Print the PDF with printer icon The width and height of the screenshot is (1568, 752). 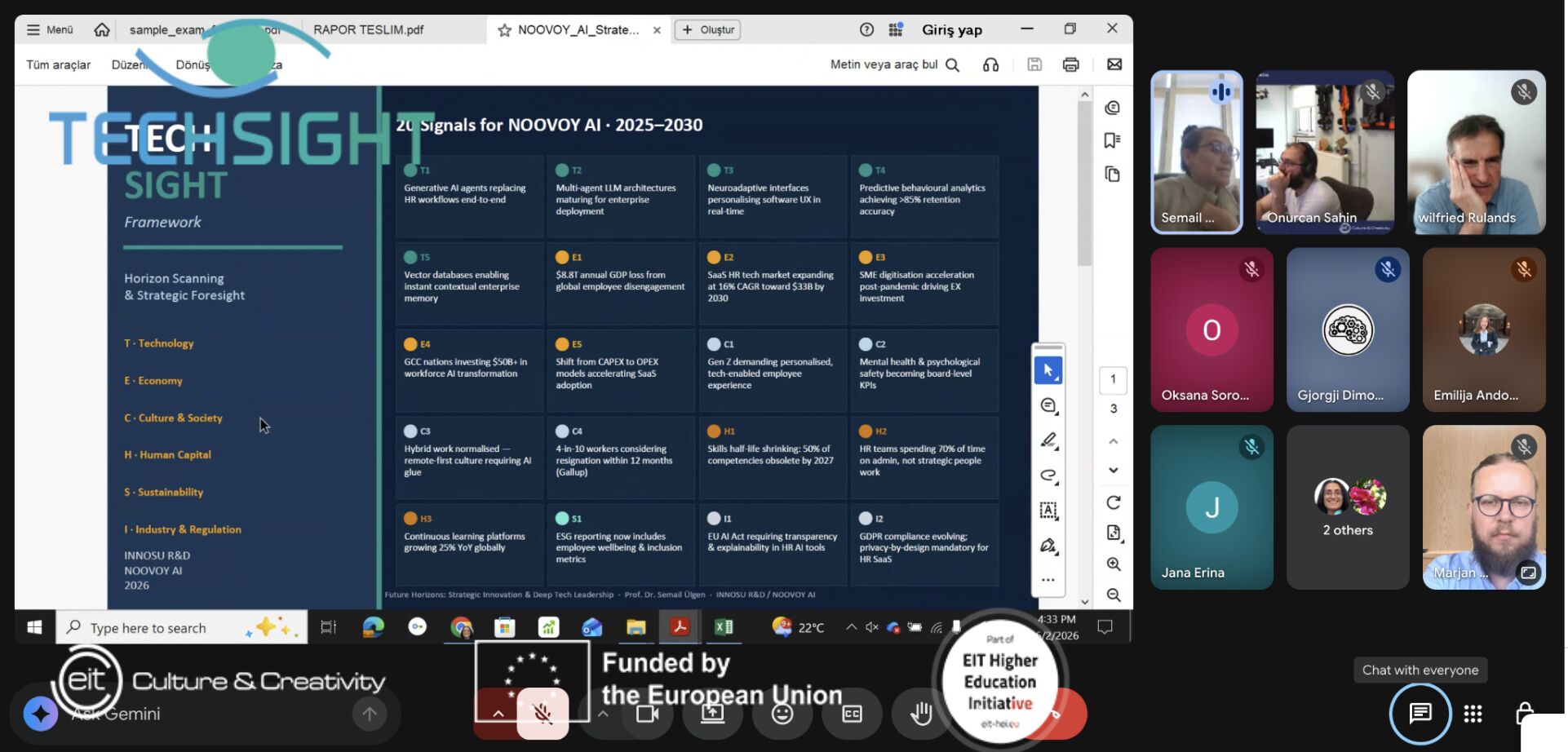1070,64
